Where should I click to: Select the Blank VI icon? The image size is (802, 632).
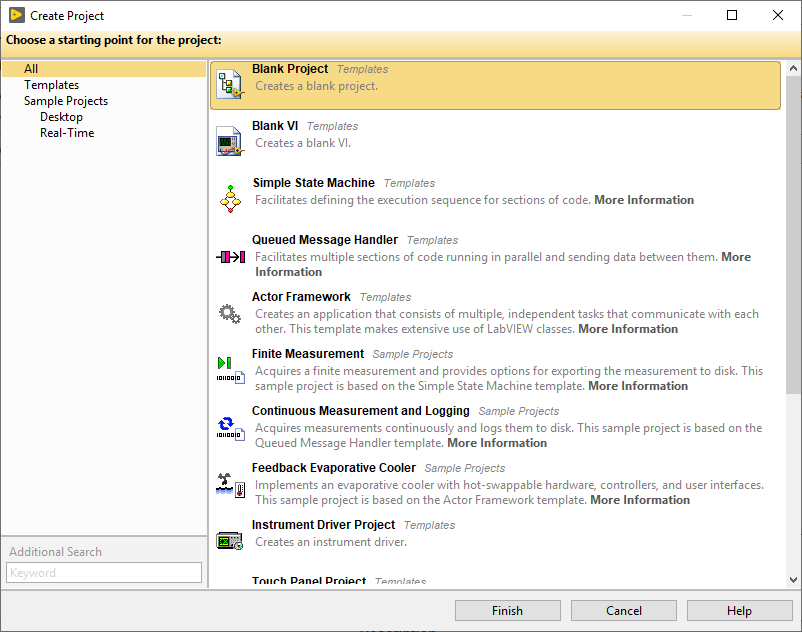230,142
